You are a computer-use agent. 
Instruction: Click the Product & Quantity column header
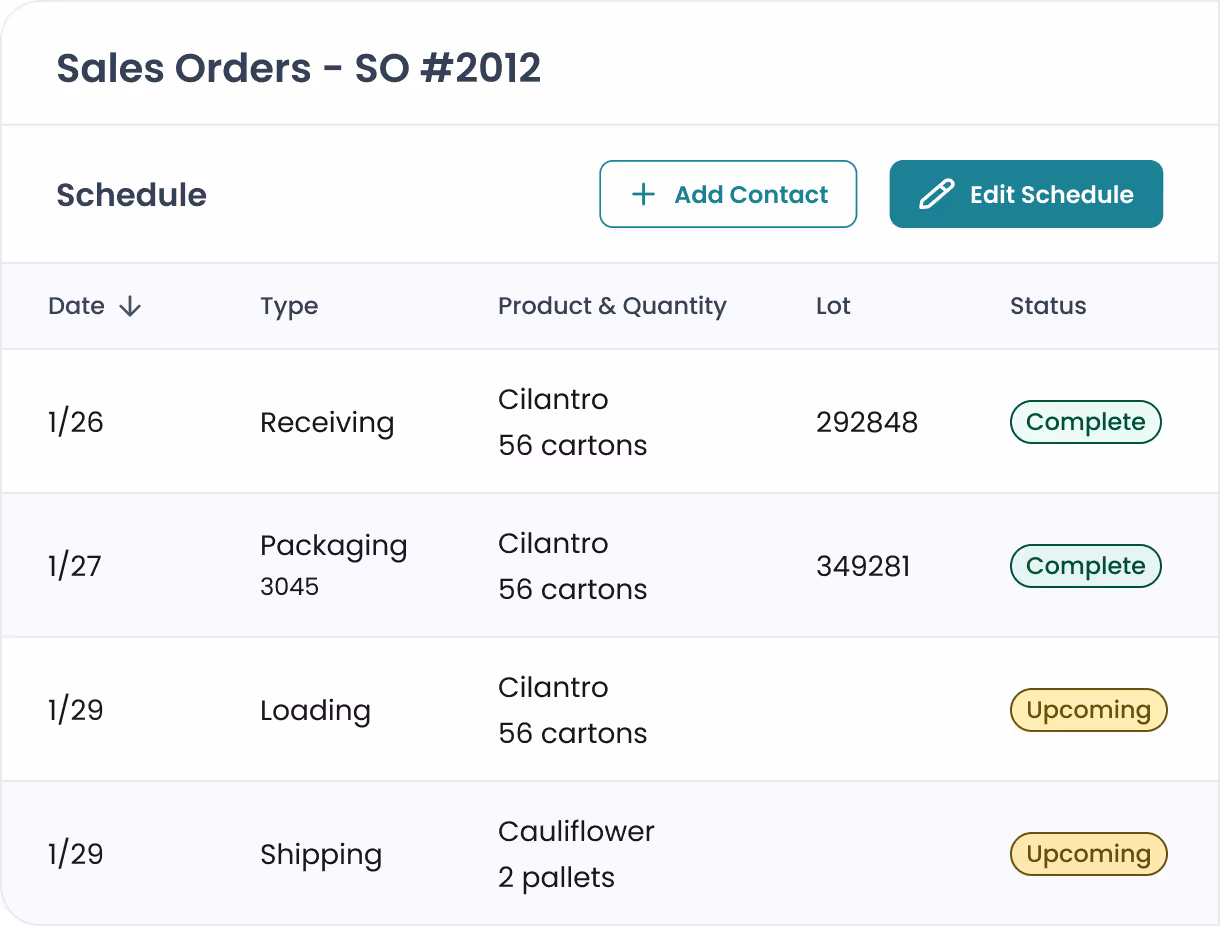pos(612,306)
